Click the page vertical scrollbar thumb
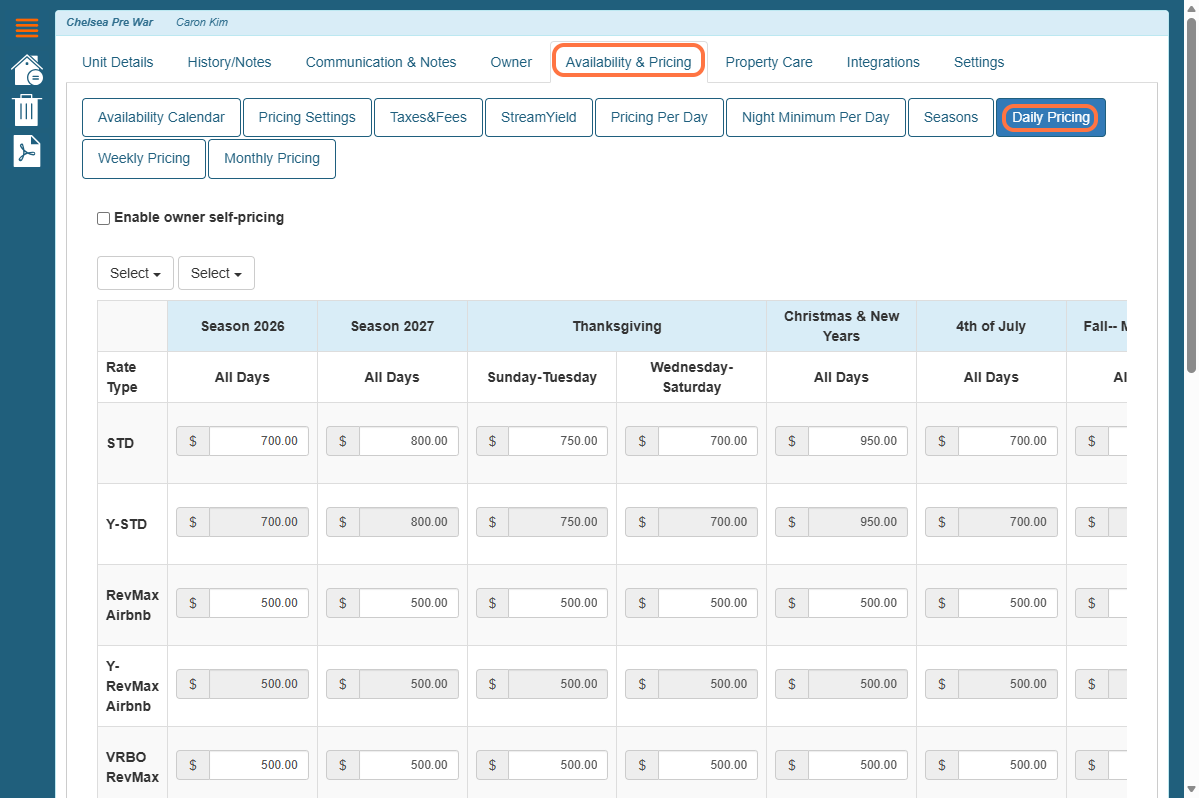The height and width of the screenshot is (798, 1199). click(1191, 195)
